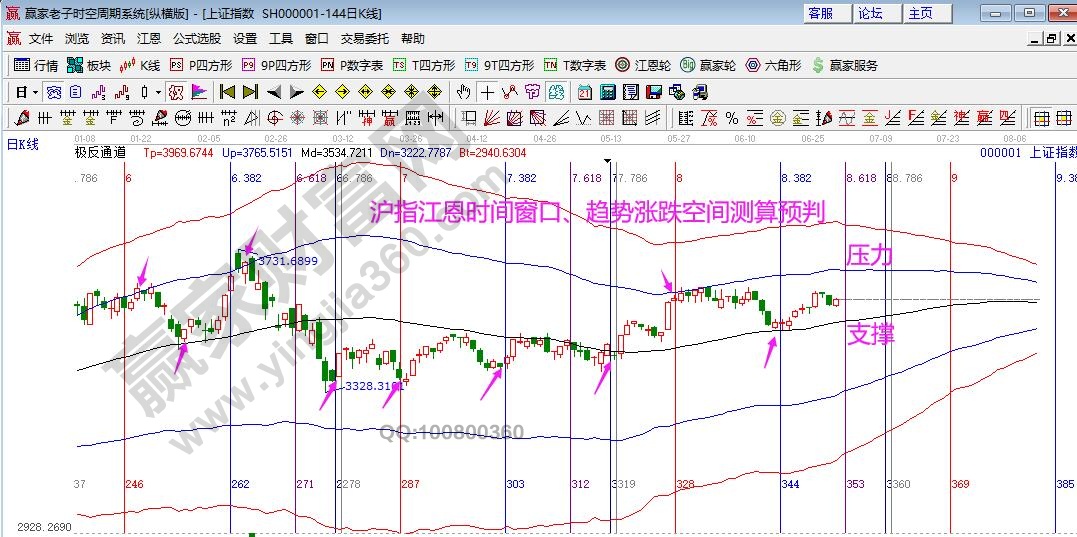This screenshot has height=537, width=1077.
Task: Open the P数字表 number table
Action: 351,65
